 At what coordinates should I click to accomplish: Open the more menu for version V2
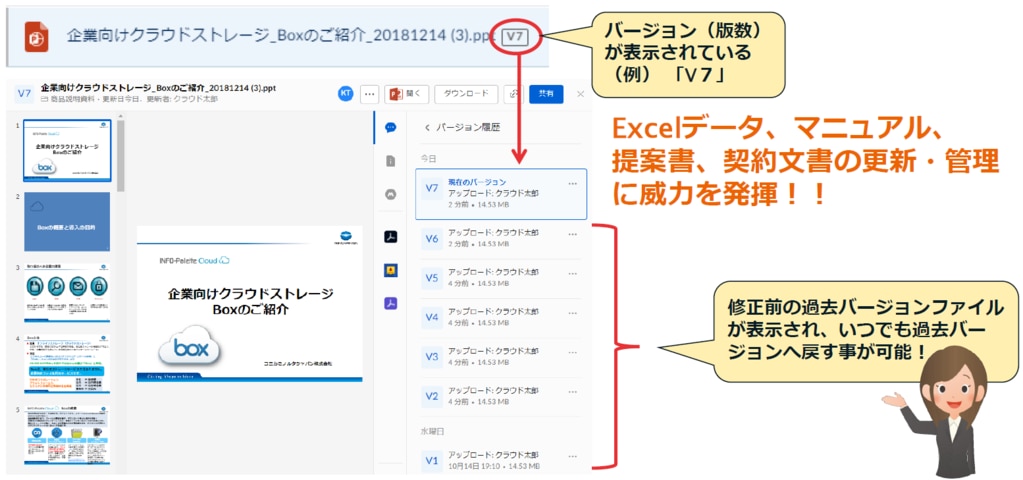[x=572, y=391]
